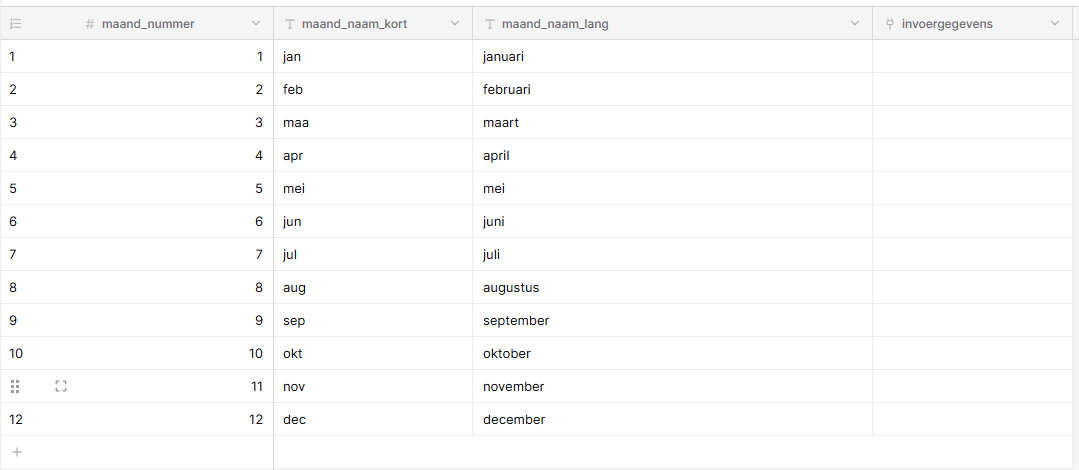
Task: Expand row 11 with the expand icon
Action: 61,387
